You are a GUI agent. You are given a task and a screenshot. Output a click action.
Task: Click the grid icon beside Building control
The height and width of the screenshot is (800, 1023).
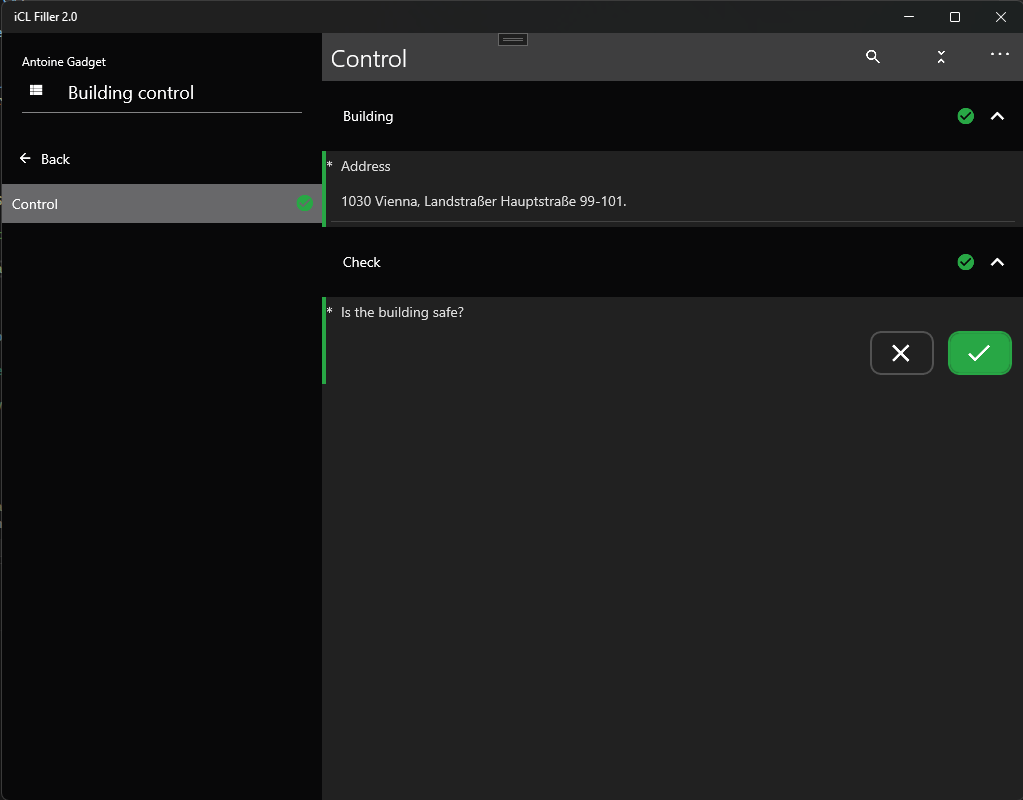pyautogui.click(x=36, y=90)
